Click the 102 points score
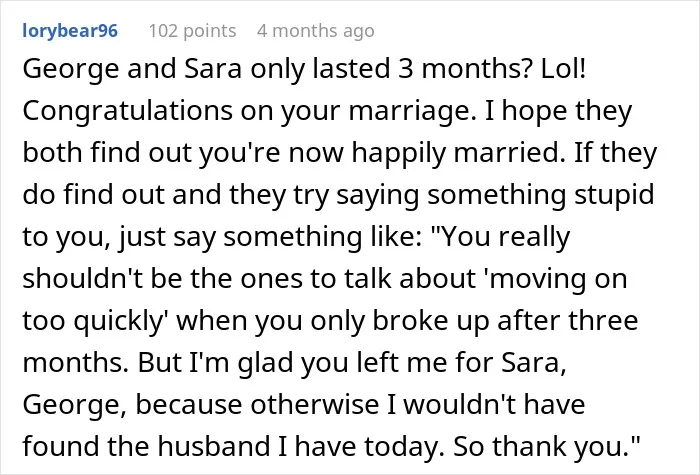This screenshot has height=475, width=700. [x=192, y=31]
